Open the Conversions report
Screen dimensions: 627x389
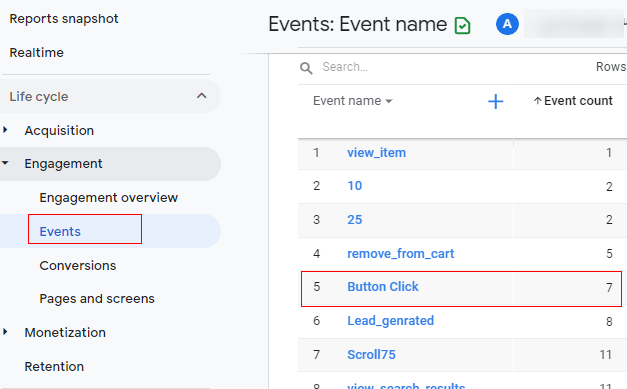pyautogui.click(x=78, y=265)
